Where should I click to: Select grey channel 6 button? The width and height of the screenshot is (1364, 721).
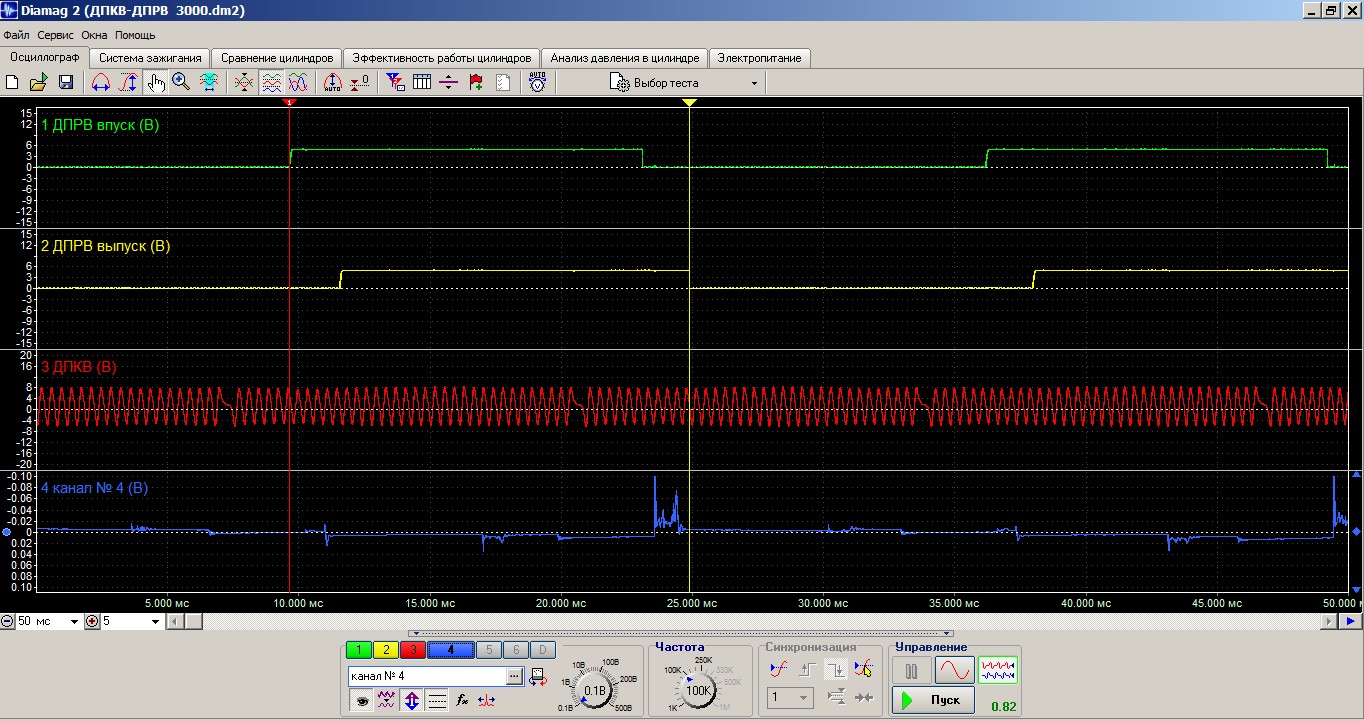click(514, 650)
